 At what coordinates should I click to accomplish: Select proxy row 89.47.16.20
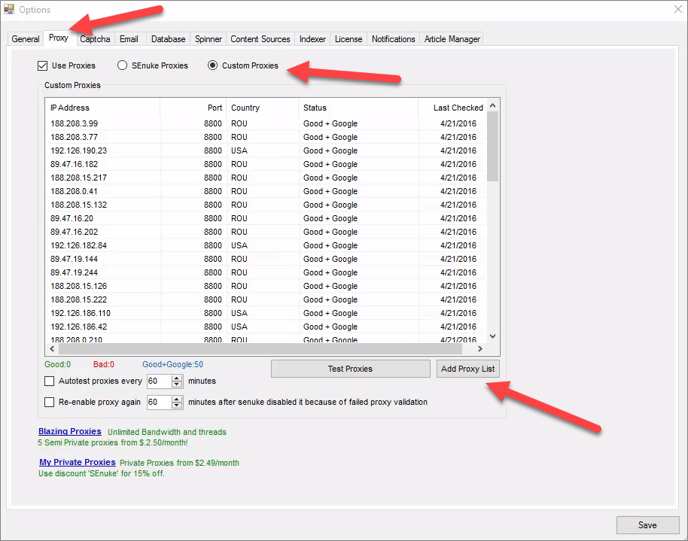pyautogui.click(x=266, y=219)
